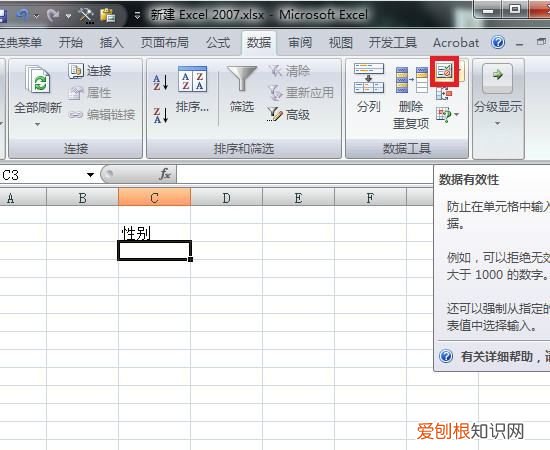Viewport: 550px width, 450px height.
Task: Click into the formula bar
Action: pos(305,174)
